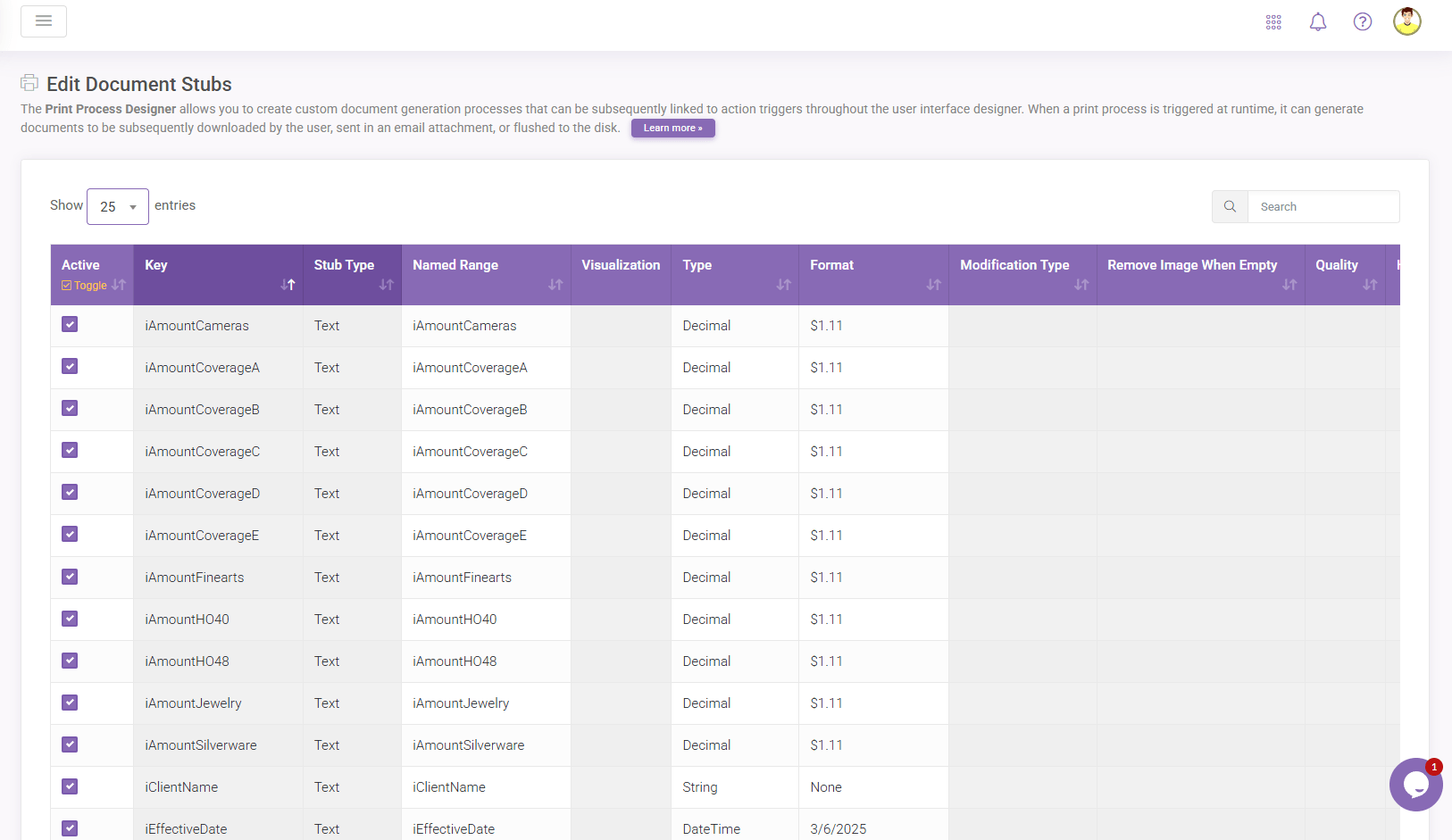Focus the Search input field
The image size is (1452, 840).
coord(1323,206)
